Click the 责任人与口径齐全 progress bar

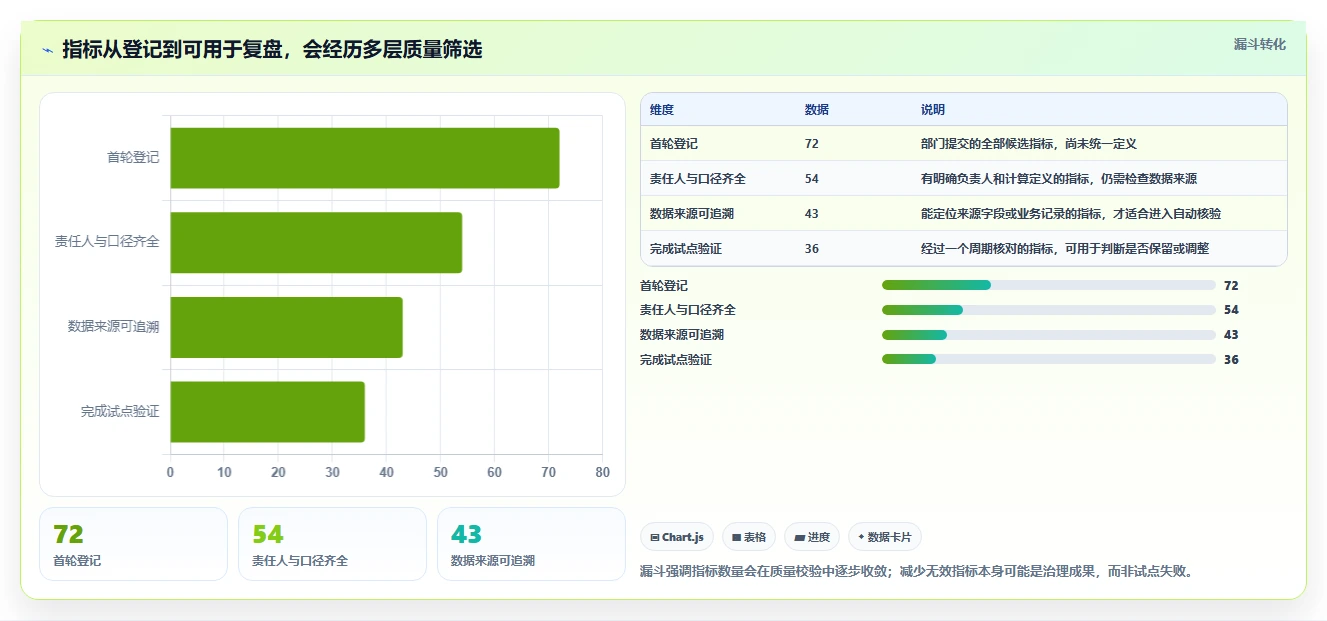pyautogui.click(x=1049, y=310)
